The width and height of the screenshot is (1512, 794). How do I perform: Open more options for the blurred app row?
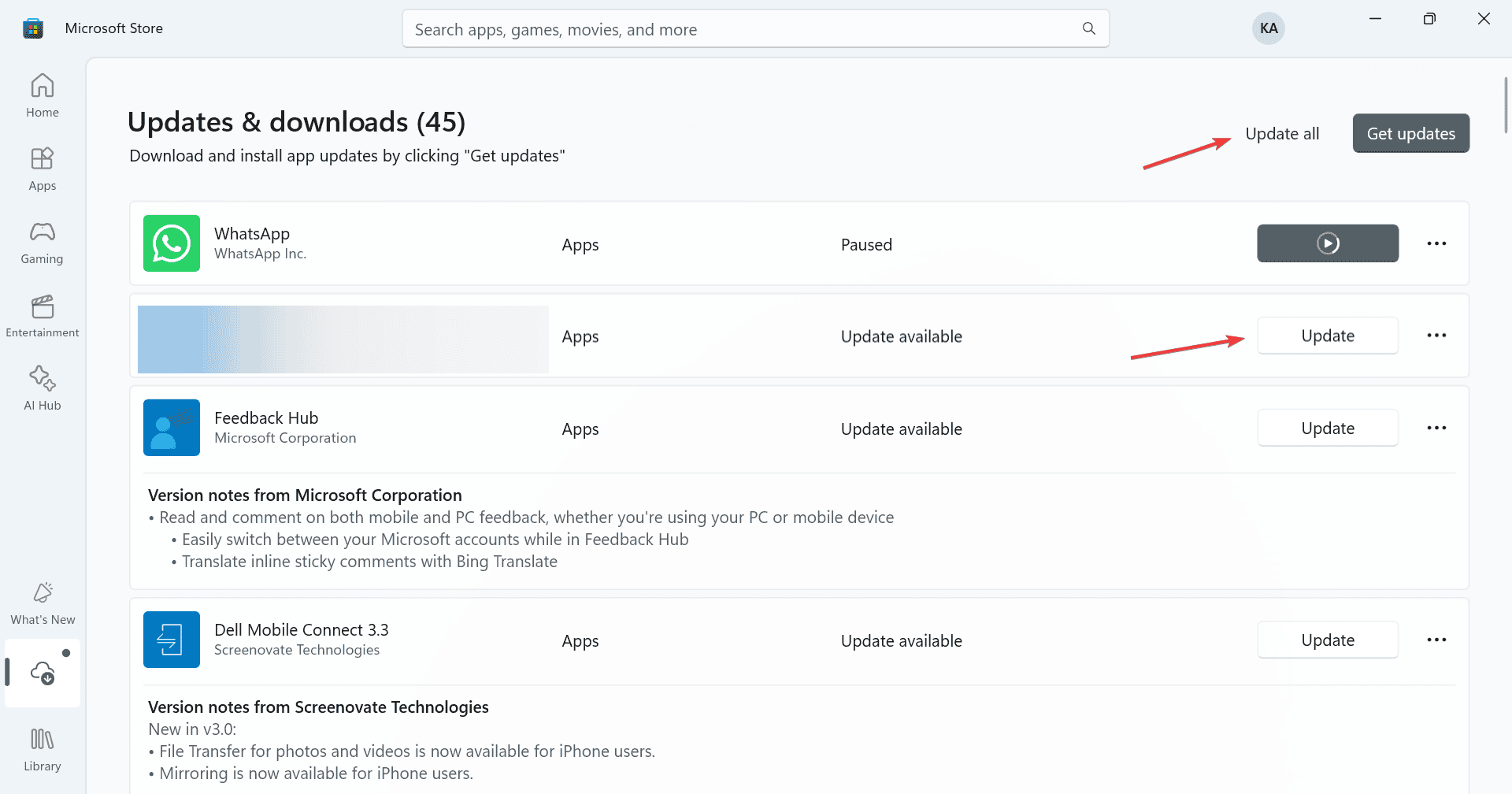pos(1436,336)
